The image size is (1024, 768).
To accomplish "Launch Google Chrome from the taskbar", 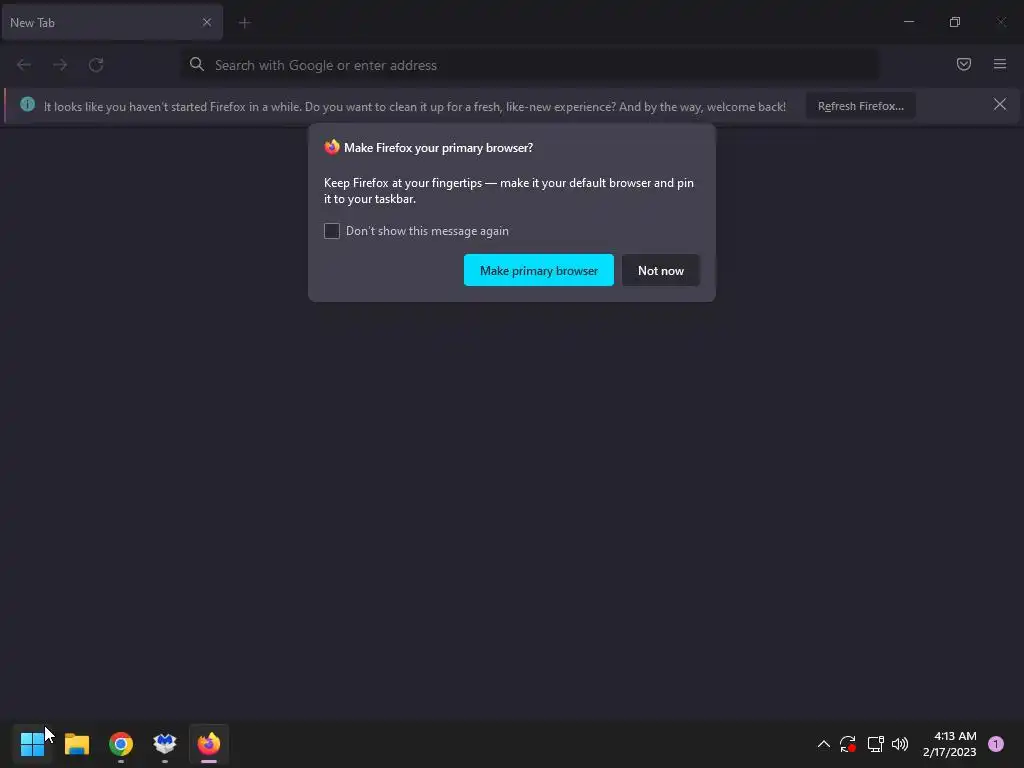I will [121, 744].
